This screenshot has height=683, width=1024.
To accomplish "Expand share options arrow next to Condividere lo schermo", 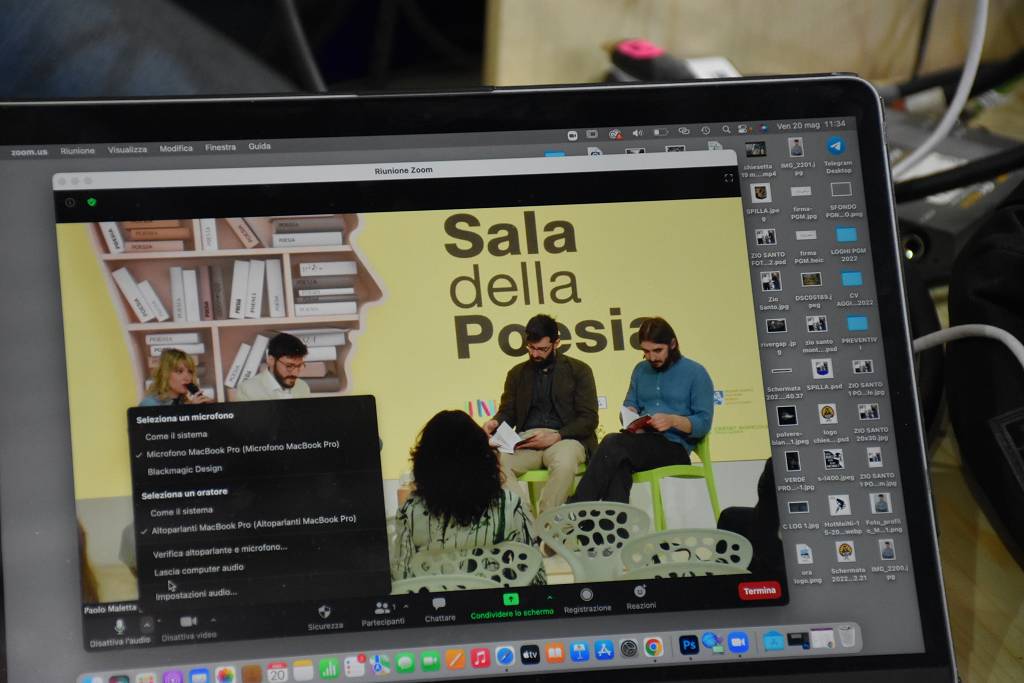I will pos(549,597).
